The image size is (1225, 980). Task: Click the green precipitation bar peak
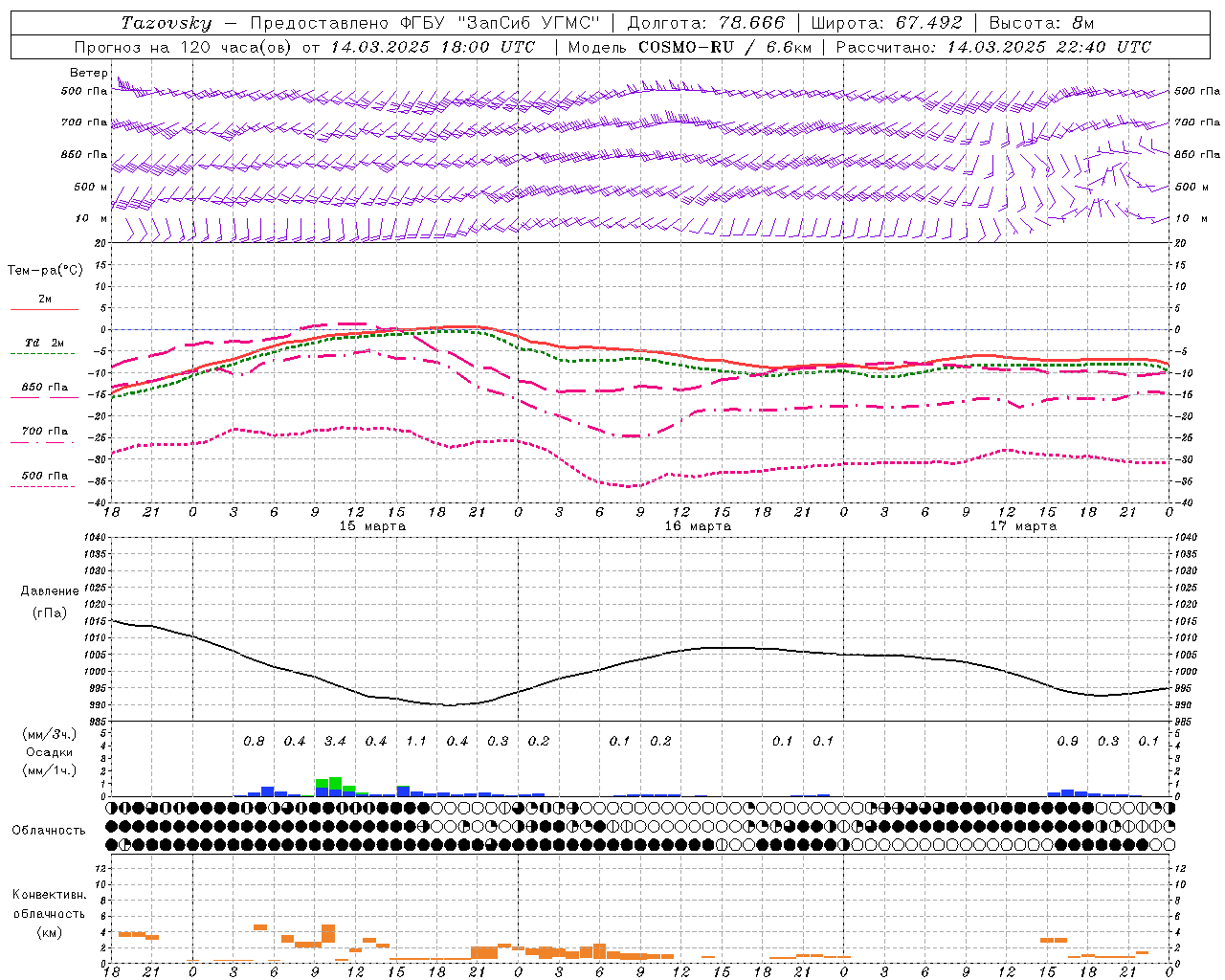(x=335, y=782)
